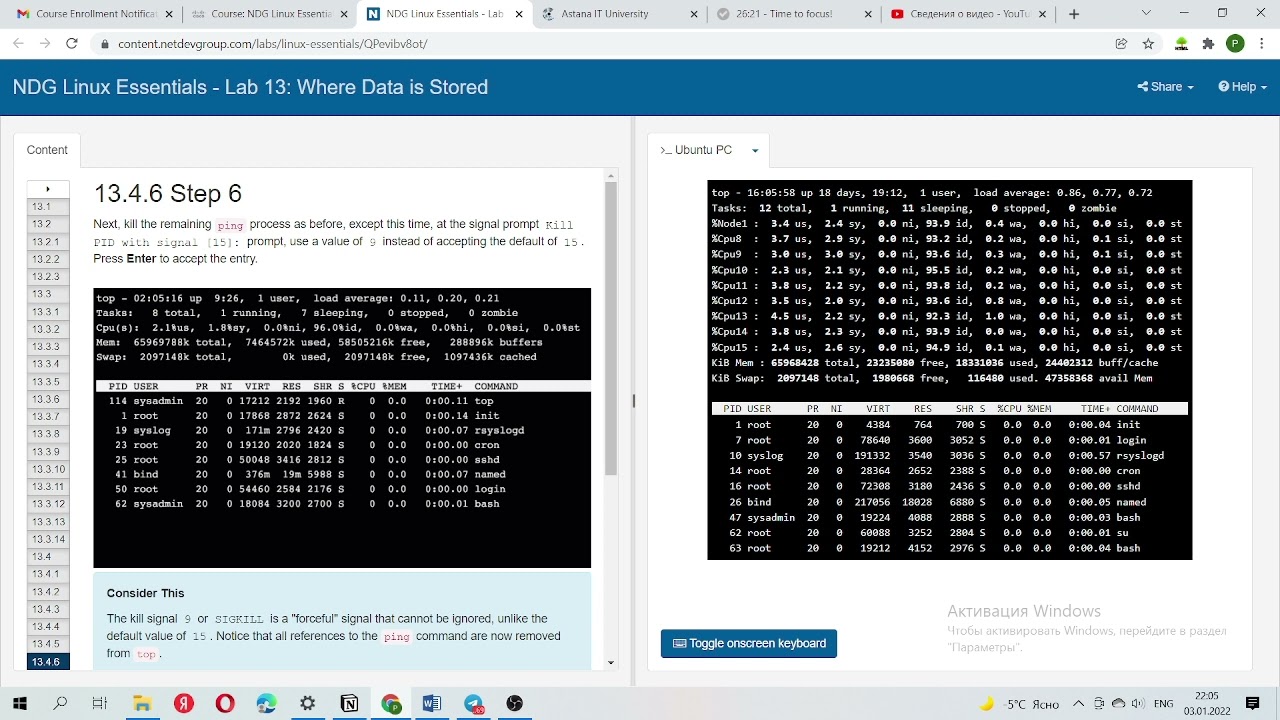The image size is (1280, 720).
Task: Open OBS Studio from the taskbar
Action: pyautogui.click(x=515, y=703)
